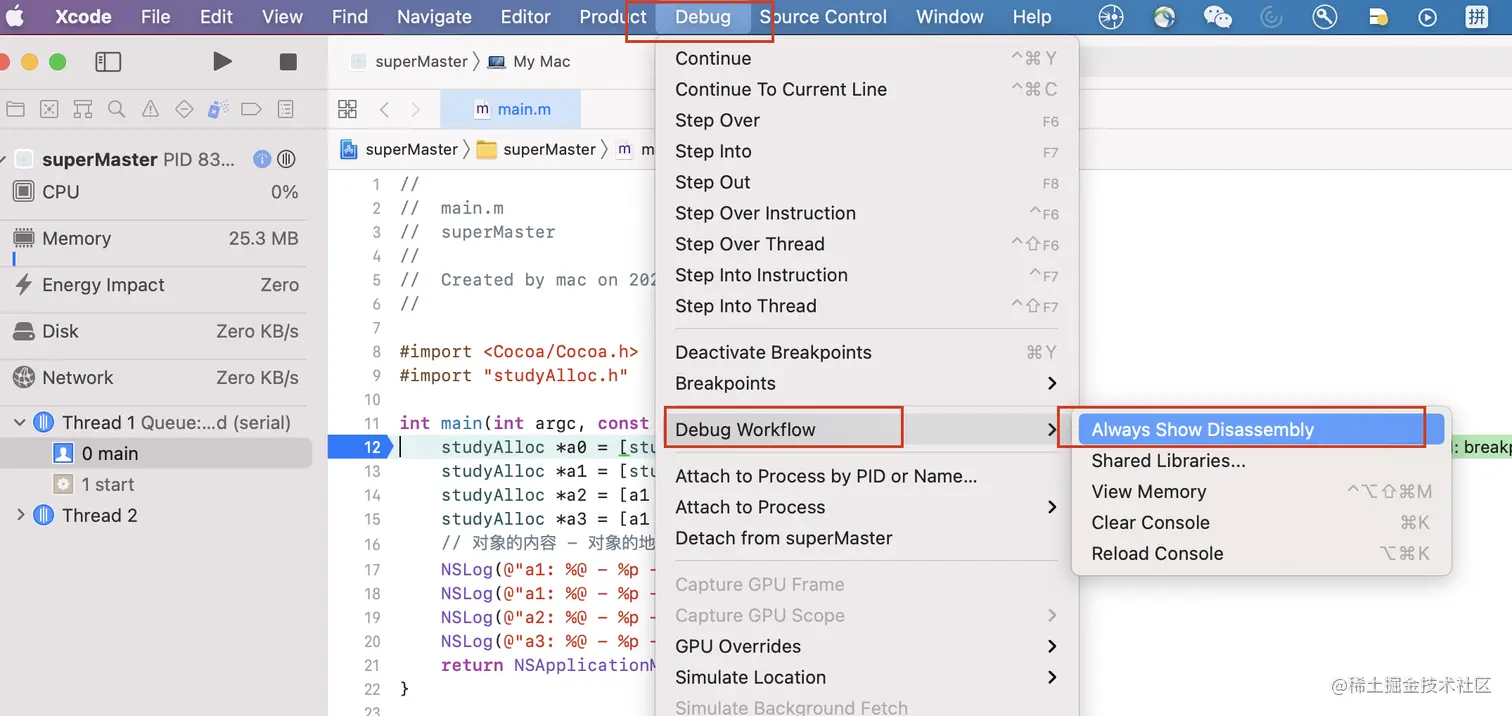This screenshot has height=716, width=1512.
Task: Open the find navigator magnifier icon
Action: tap(116, 109)
